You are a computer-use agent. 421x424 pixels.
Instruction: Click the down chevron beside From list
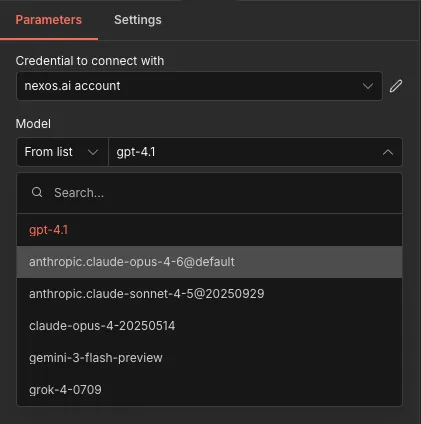(x=93, y=152)
